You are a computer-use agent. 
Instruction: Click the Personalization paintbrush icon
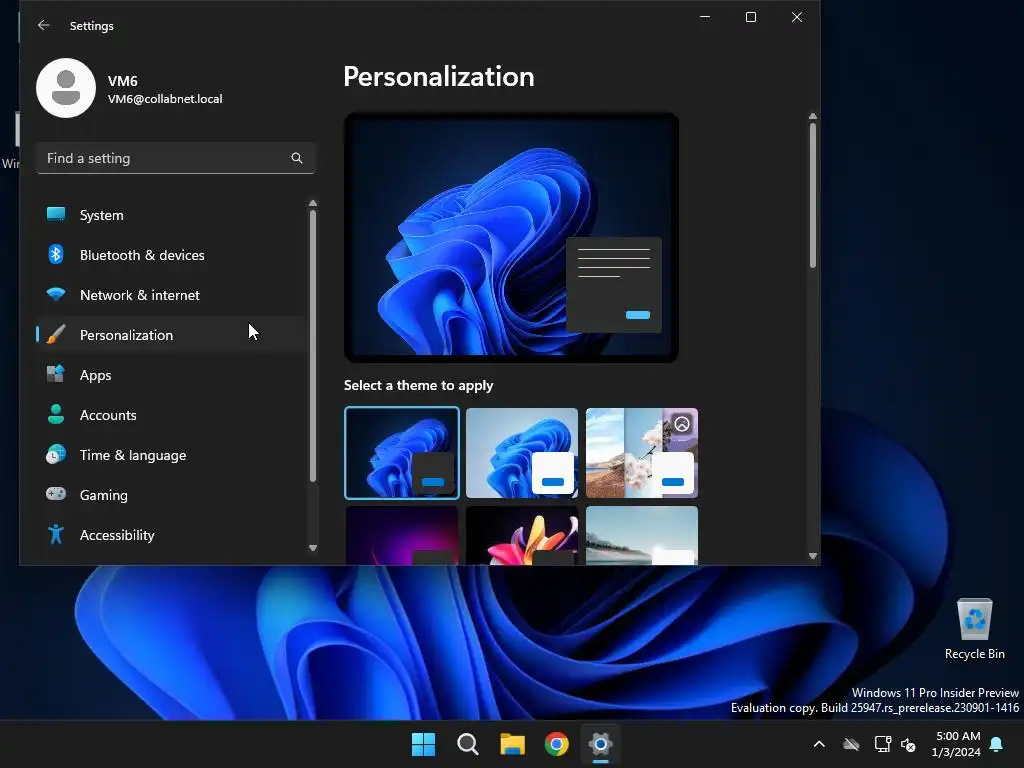point(56,334)
